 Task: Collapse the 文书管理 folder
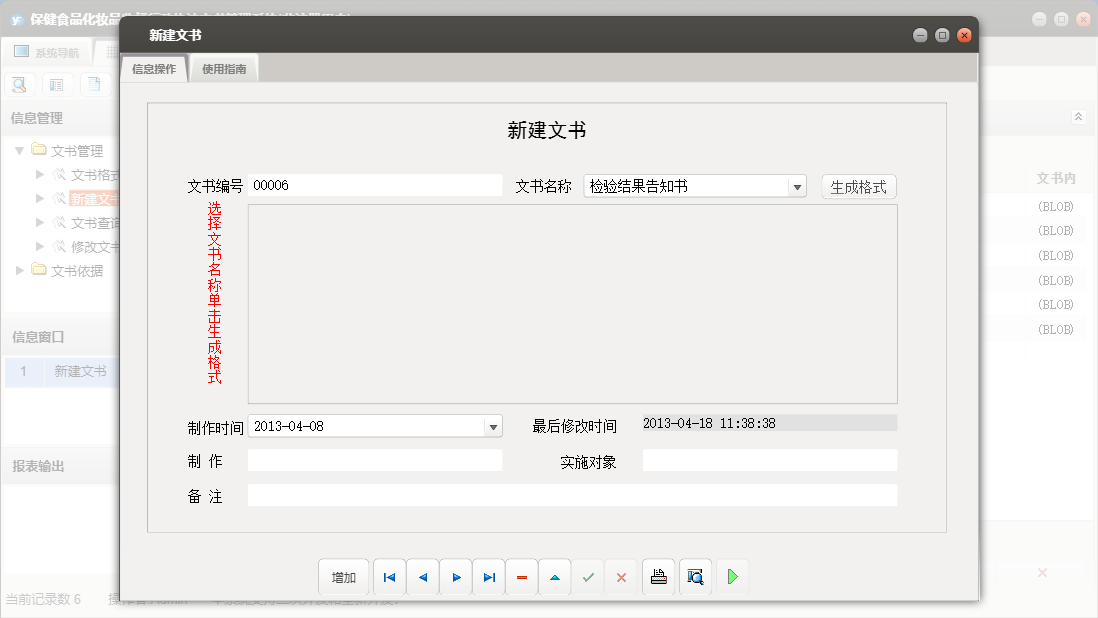(x=20, y=151)
